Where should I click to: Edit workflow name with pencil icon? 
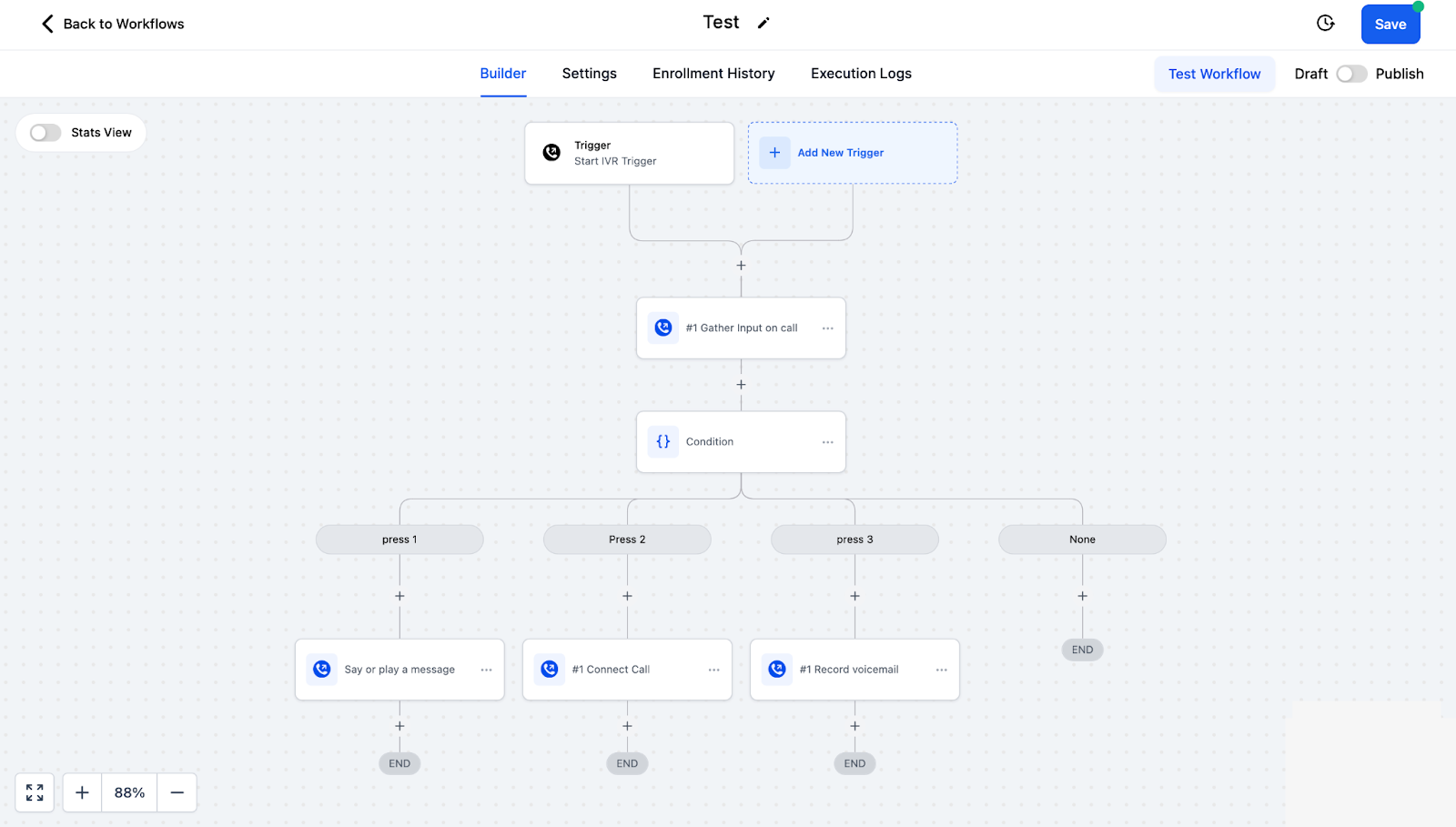pyautogui.click(x=763, y=24)
